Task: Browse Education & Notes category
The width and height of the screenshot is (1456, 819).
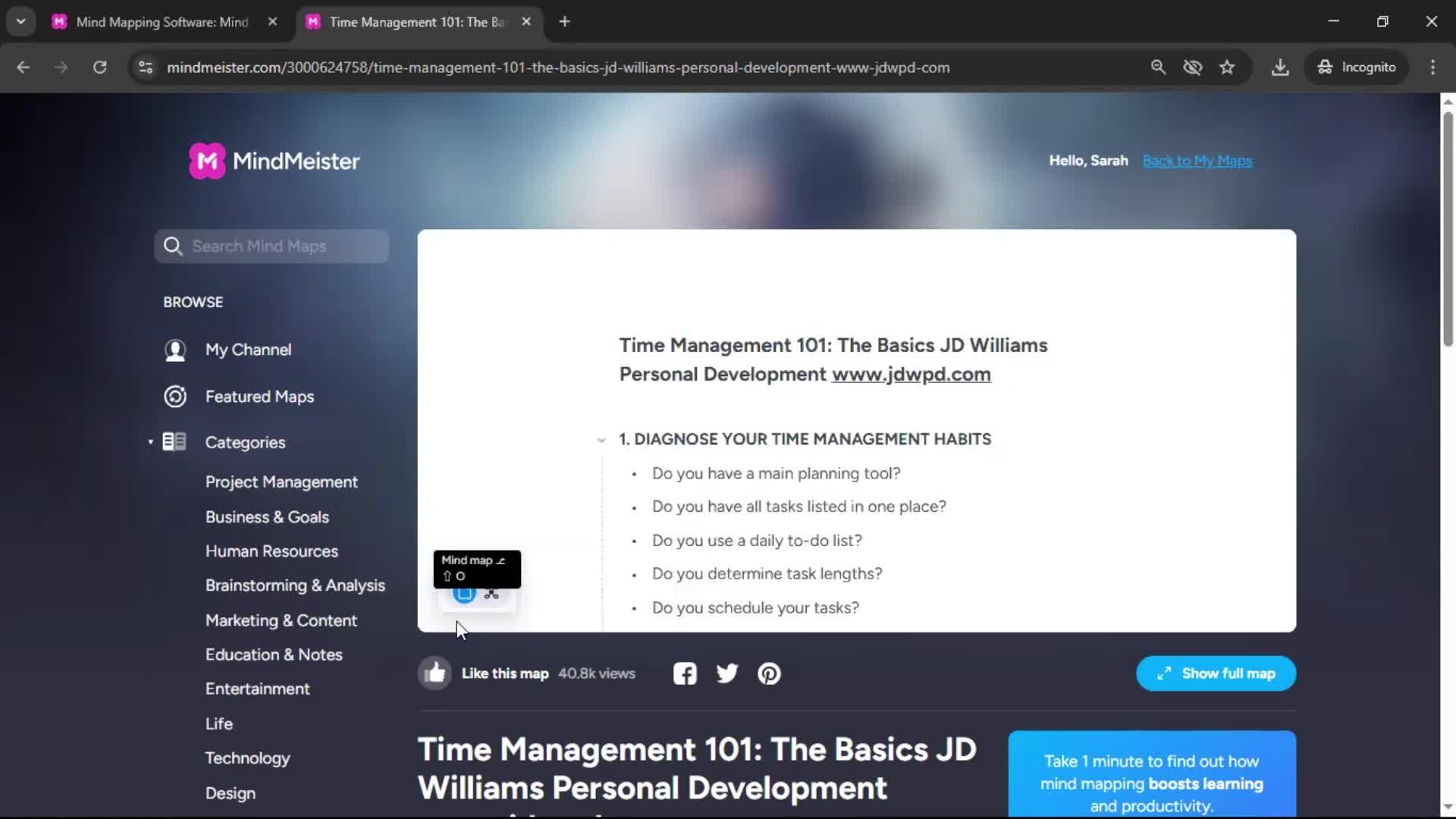Action: 274,654
